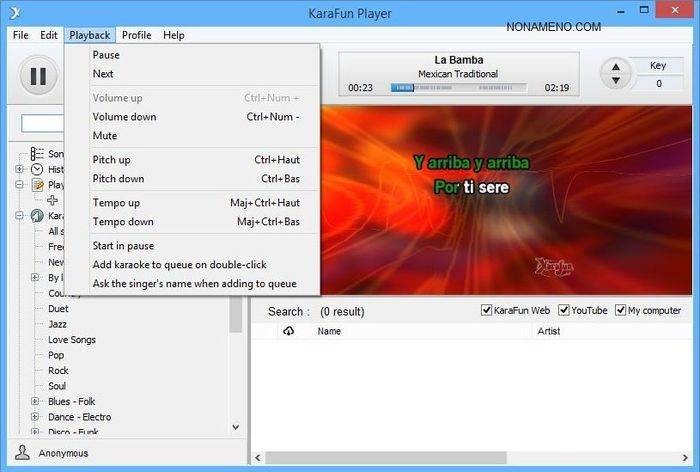The width and height of the screenshot is (700, 472).
Task: Seek using the song progress bar
Action: (x=460, y=87)
